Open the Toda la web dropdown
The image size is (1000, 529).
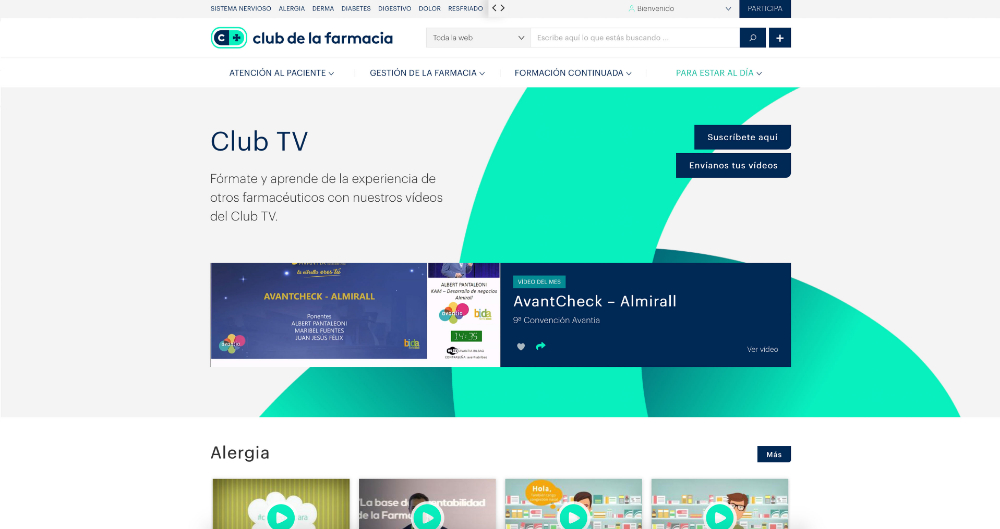(x=478, y=38)
